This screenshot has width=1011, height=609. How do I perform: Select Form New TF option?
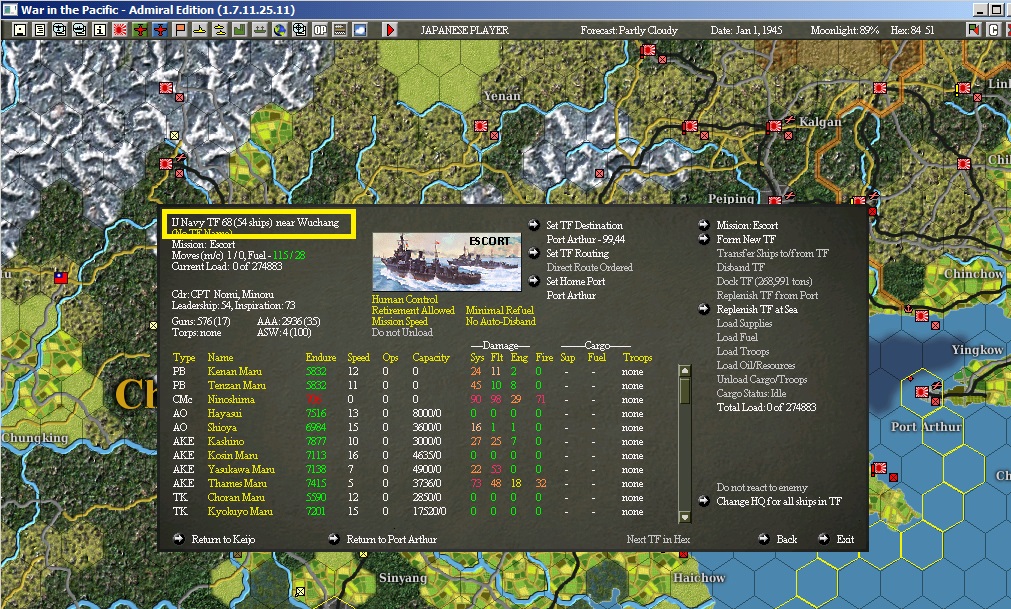click(x=746, y=239)
